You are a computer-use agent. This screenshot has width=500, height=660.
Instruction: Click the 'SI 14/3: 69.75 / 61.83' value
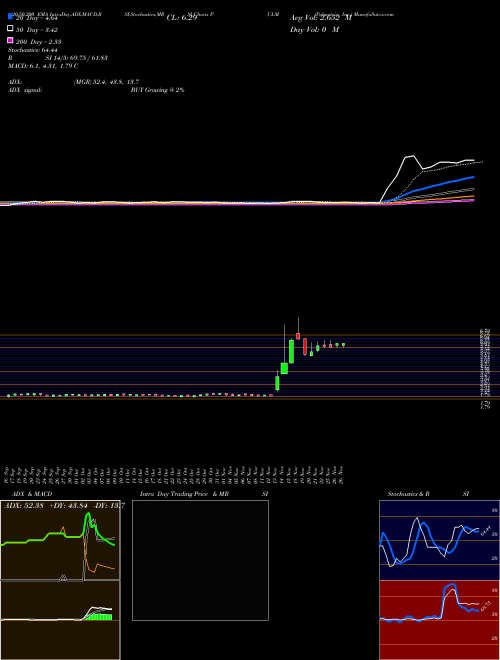point(77,58)
